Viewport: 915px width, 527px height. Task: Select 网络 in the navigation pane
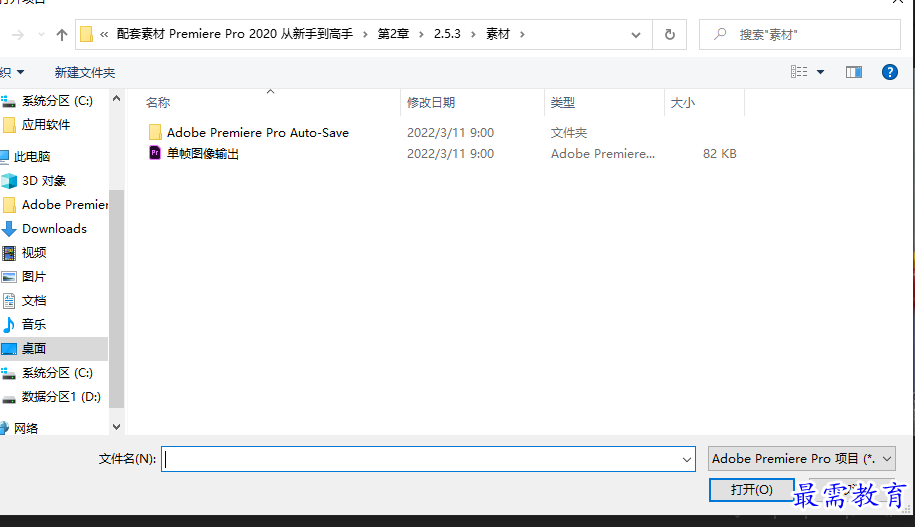tap(26, 428)
